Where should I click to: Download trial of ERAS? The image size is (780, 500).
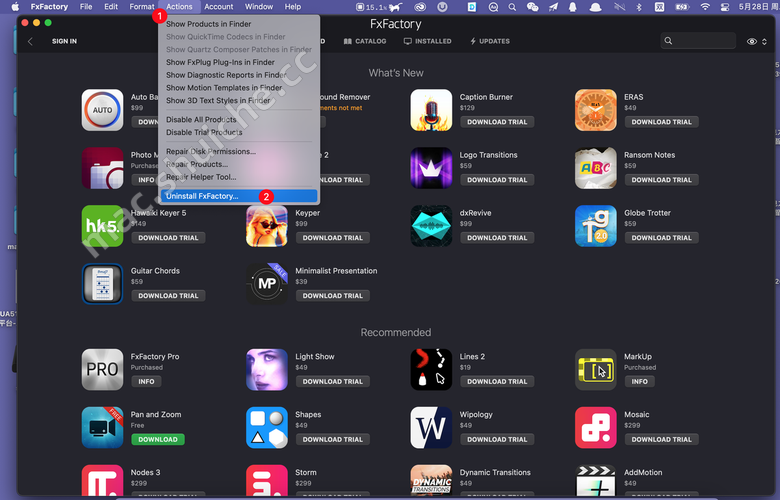click(x=662, y=122)
